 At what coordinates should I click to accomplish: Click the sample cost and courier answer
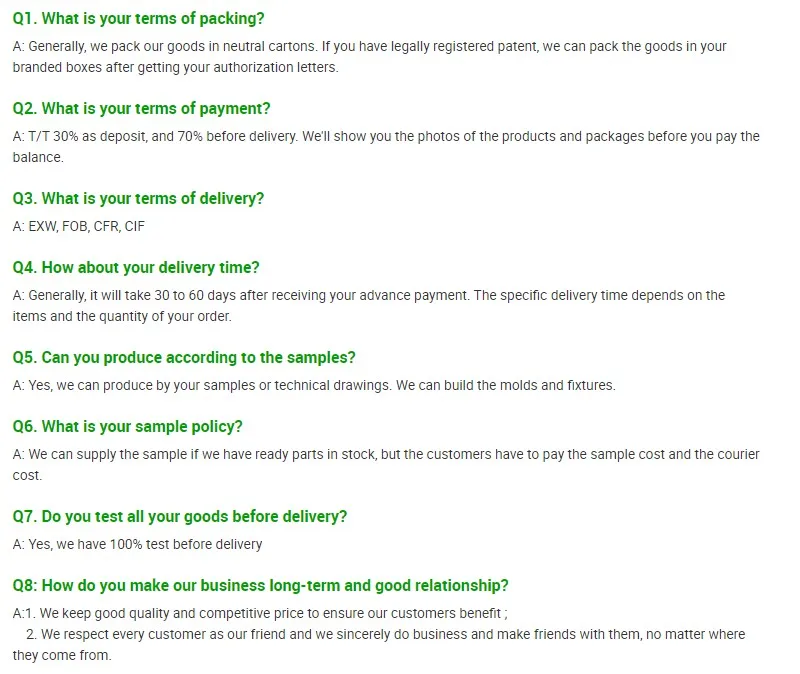(x=386, y=464)
